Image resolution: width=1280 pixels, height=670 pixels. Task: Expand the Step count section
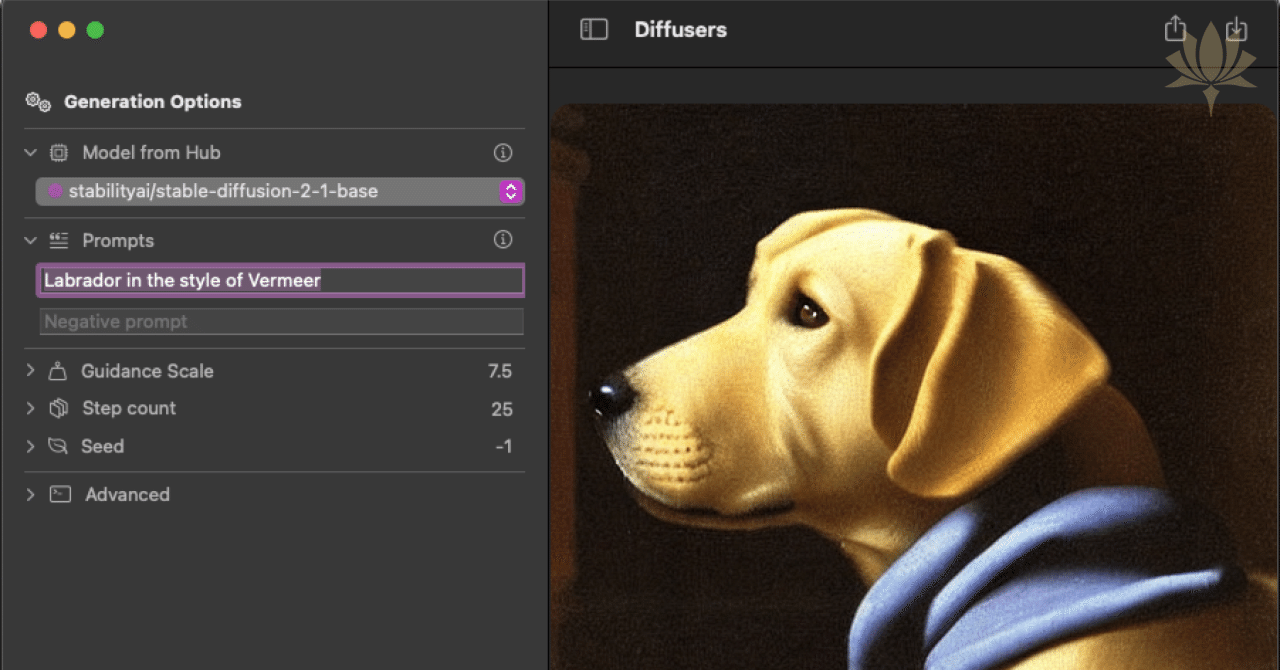pyautogui.click(x=29, y=408)
